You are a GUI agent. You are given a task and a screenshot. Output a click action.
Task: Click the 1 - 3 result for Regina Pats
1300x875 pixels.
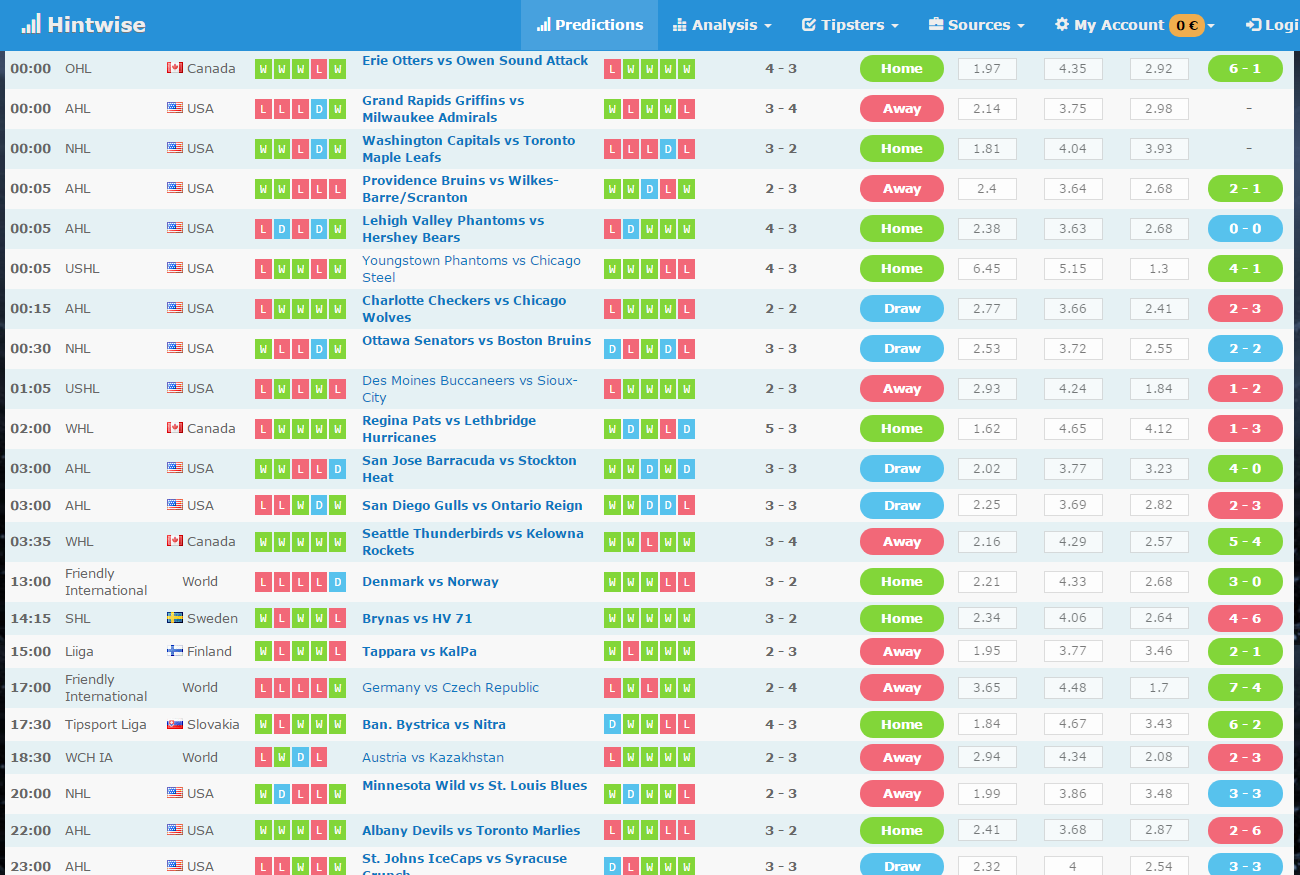pos(1245,429)
